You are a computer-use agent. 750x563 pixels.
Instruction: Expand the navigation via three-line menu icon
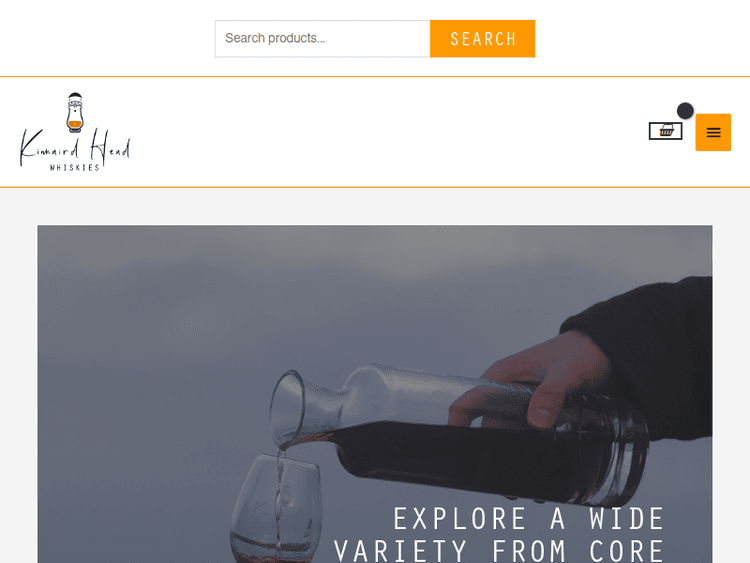pos(713,132)
